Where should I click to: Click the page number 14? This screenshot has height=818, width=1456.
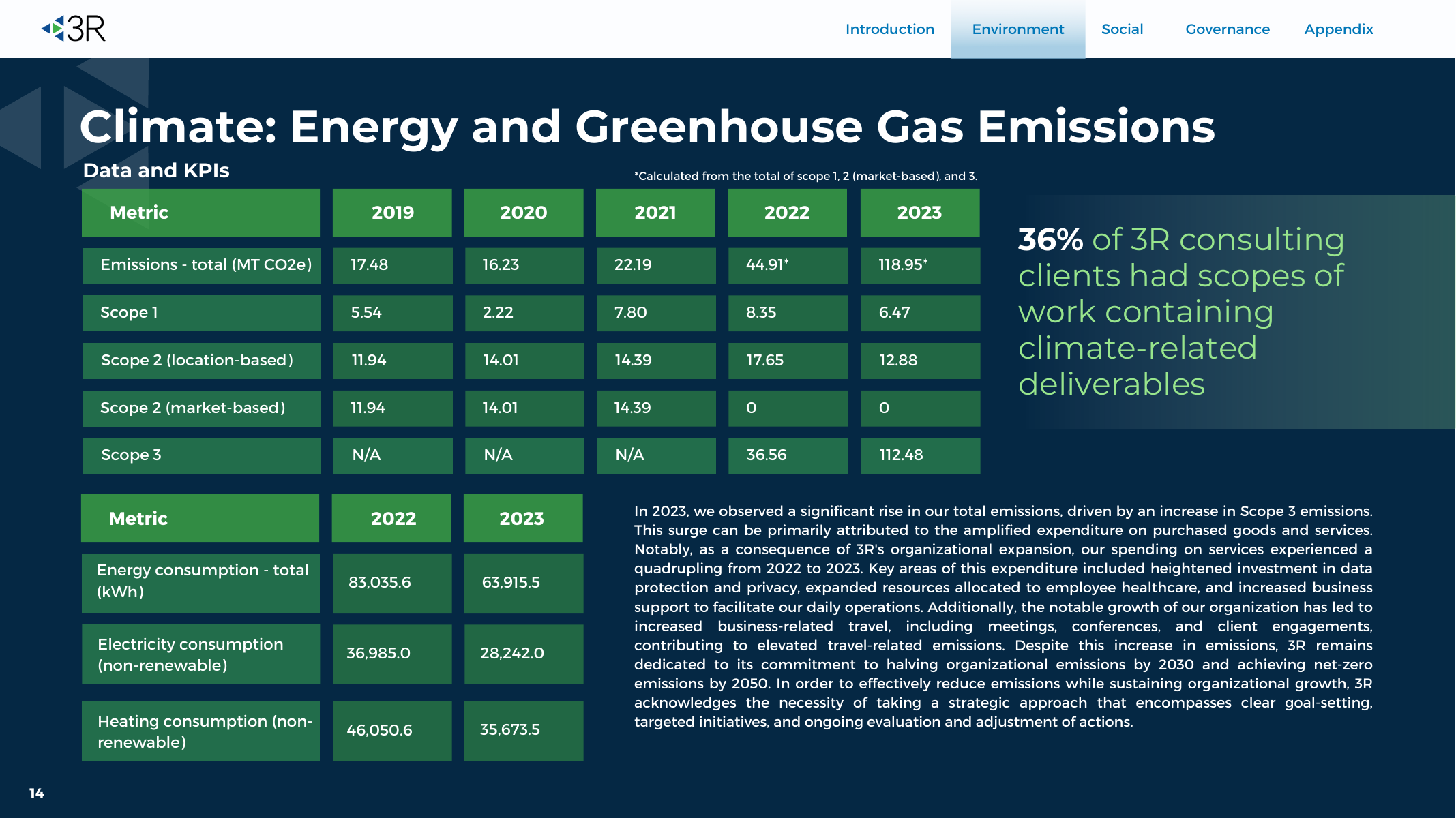tap(37, 793)
